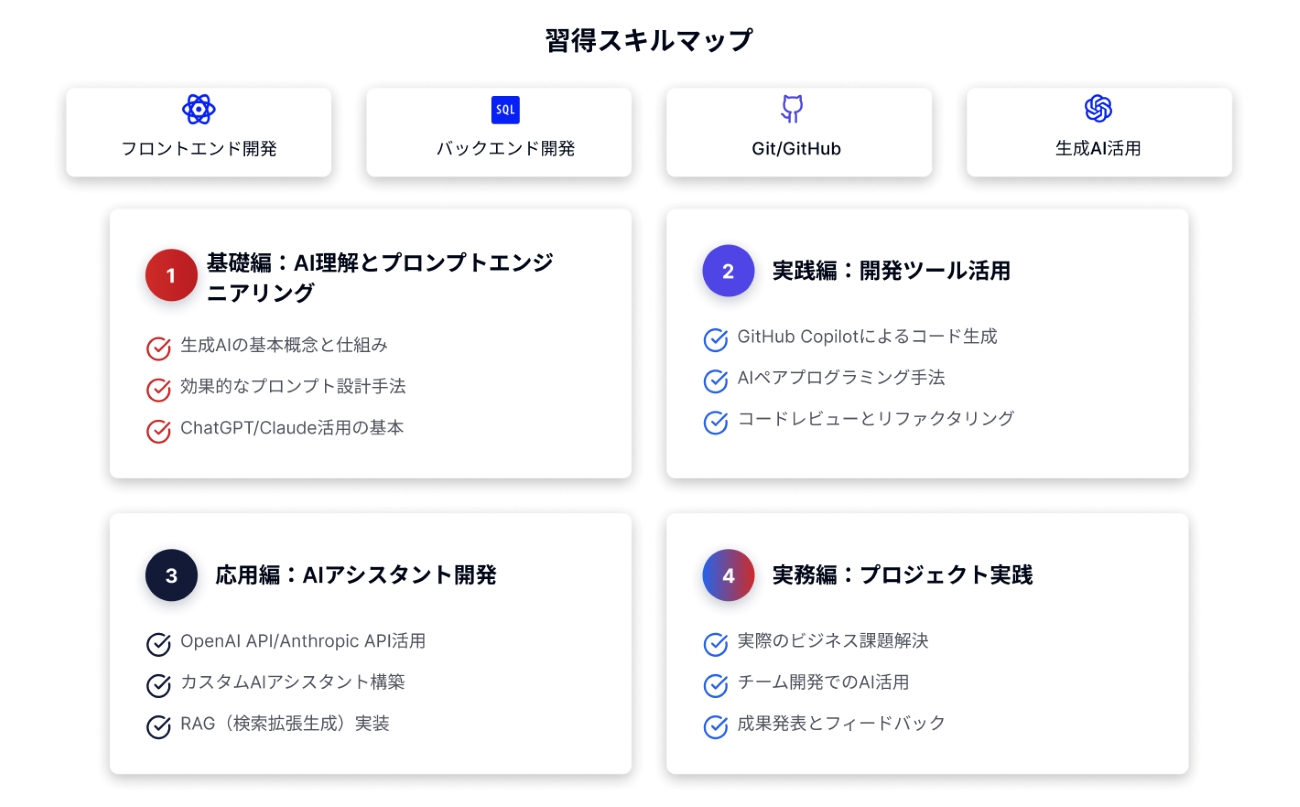Click the gradient number 4 circle
The width and height of the screenshot is (1300, 807).
tap(728, 575)
